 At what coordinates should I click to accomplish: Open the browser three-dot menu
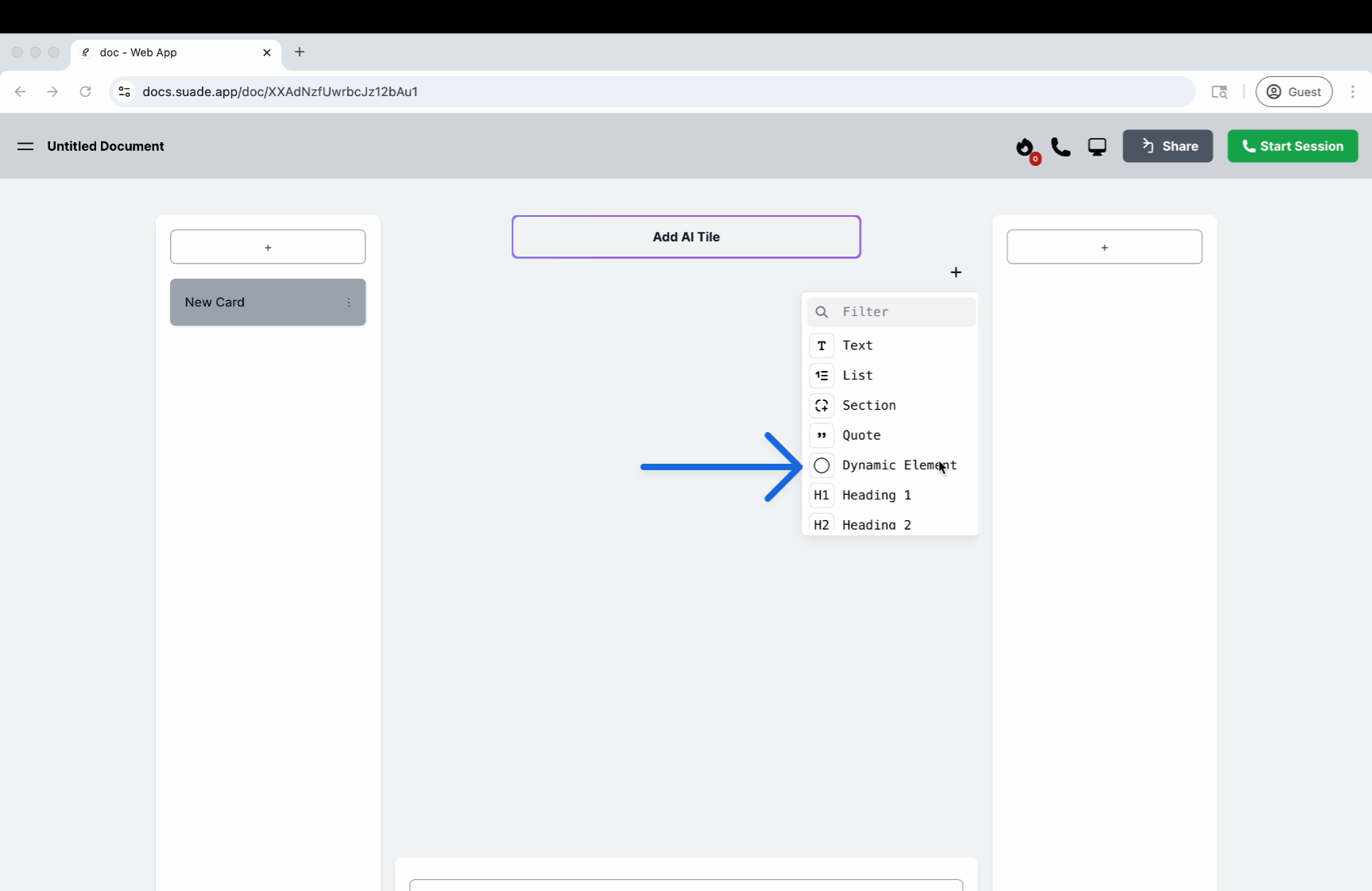coord(1353,92)
